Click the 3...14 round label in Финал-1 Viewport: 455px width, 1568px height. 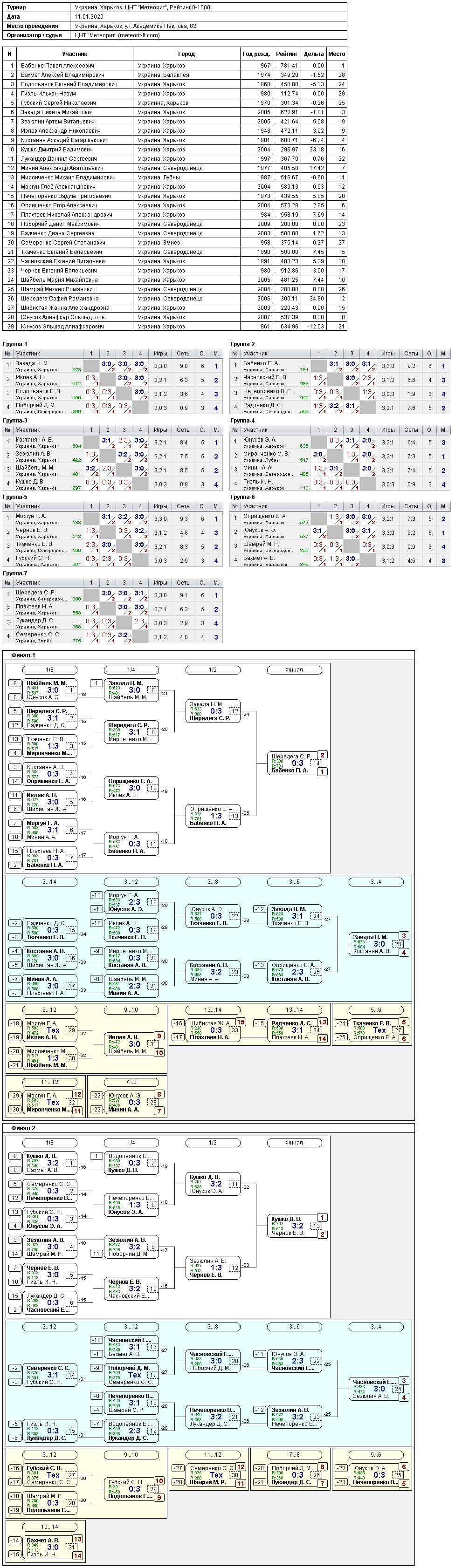(49, 882)
